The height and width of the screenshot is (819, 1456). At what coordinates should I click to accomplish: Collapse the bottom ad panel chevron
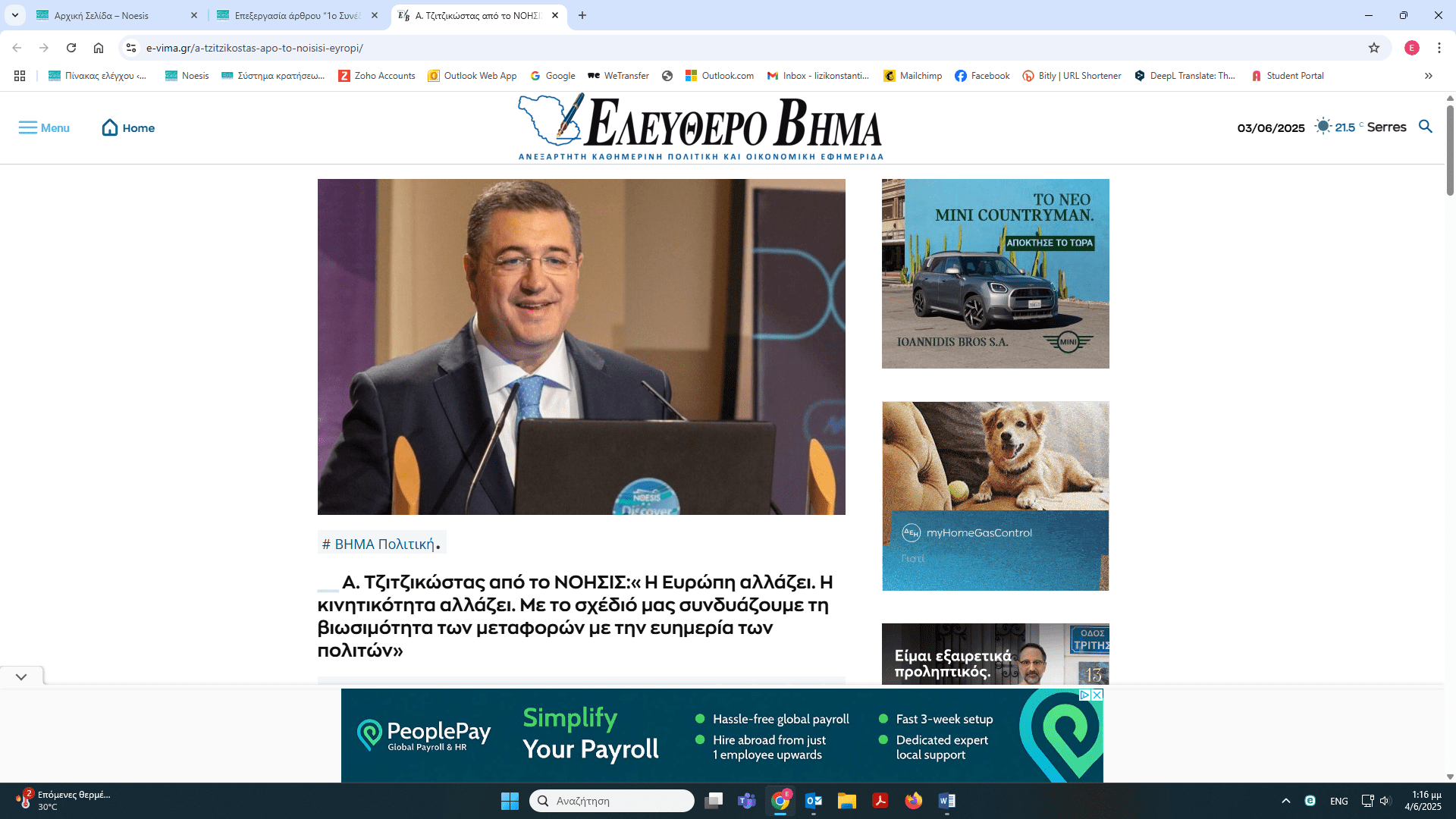21,676
